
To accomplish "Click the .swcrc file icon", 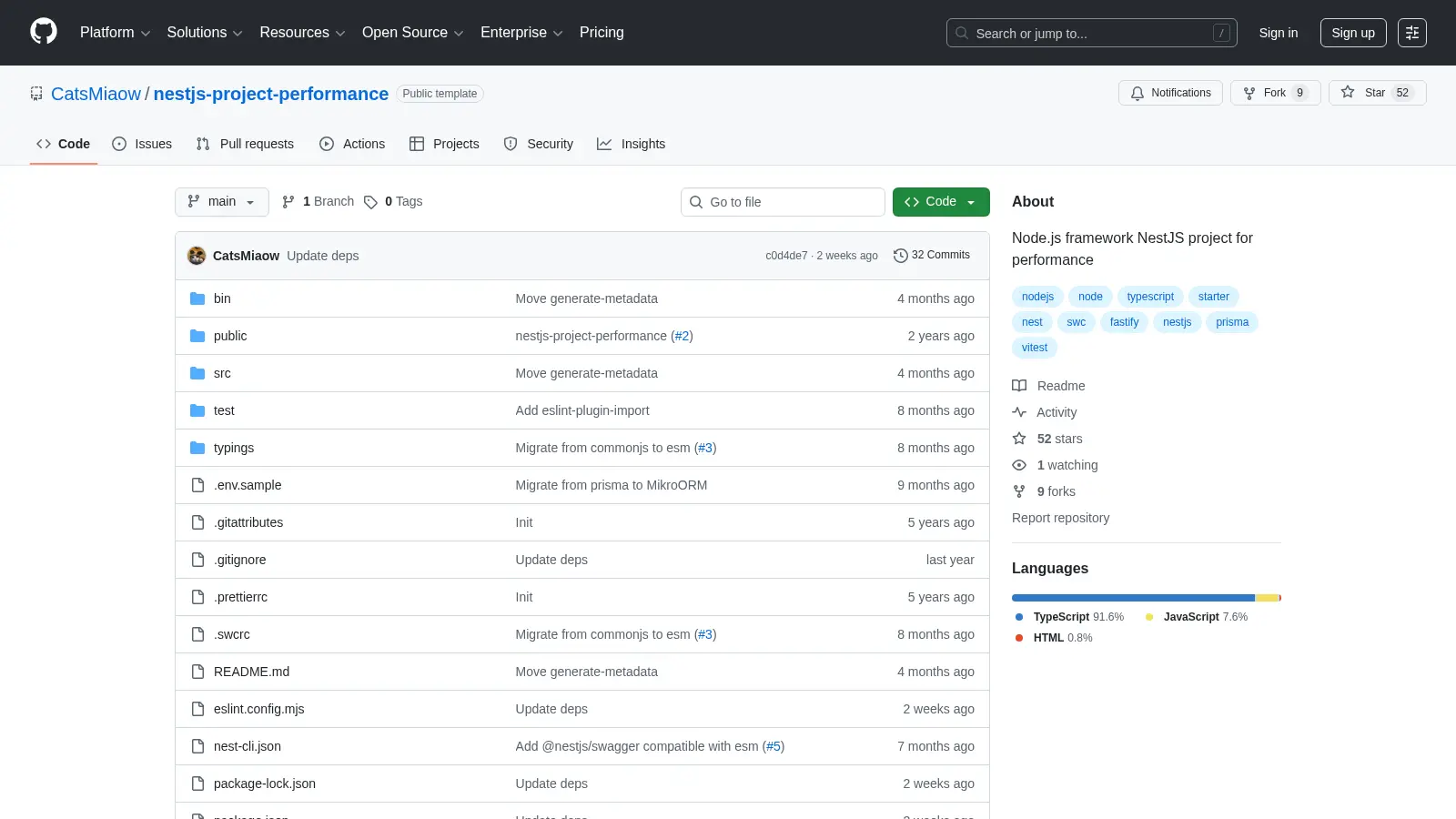I will [197, 634].
